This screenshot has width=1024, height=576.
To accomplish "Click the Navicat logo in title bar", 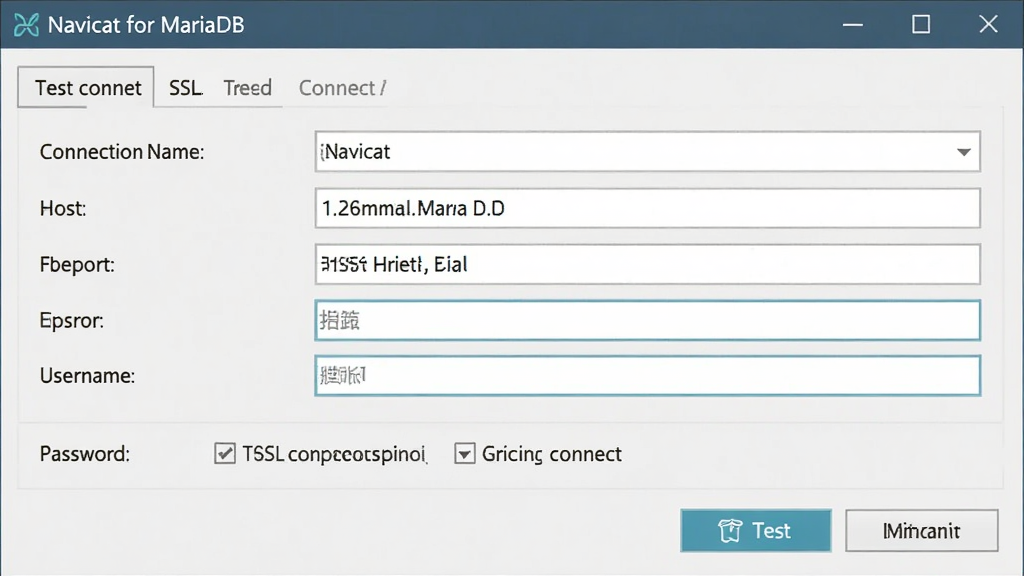I will 26,25.
